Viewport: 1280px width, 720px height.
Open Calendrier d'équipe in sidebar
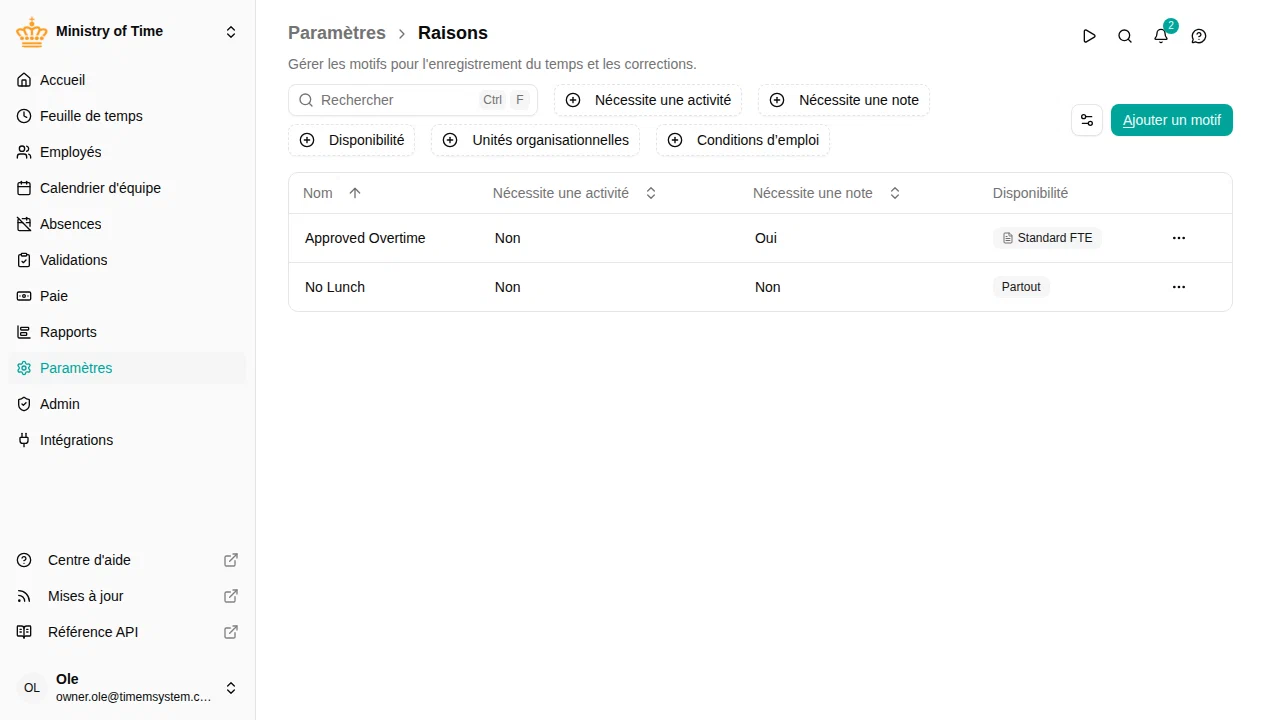[x=127, y=188]
